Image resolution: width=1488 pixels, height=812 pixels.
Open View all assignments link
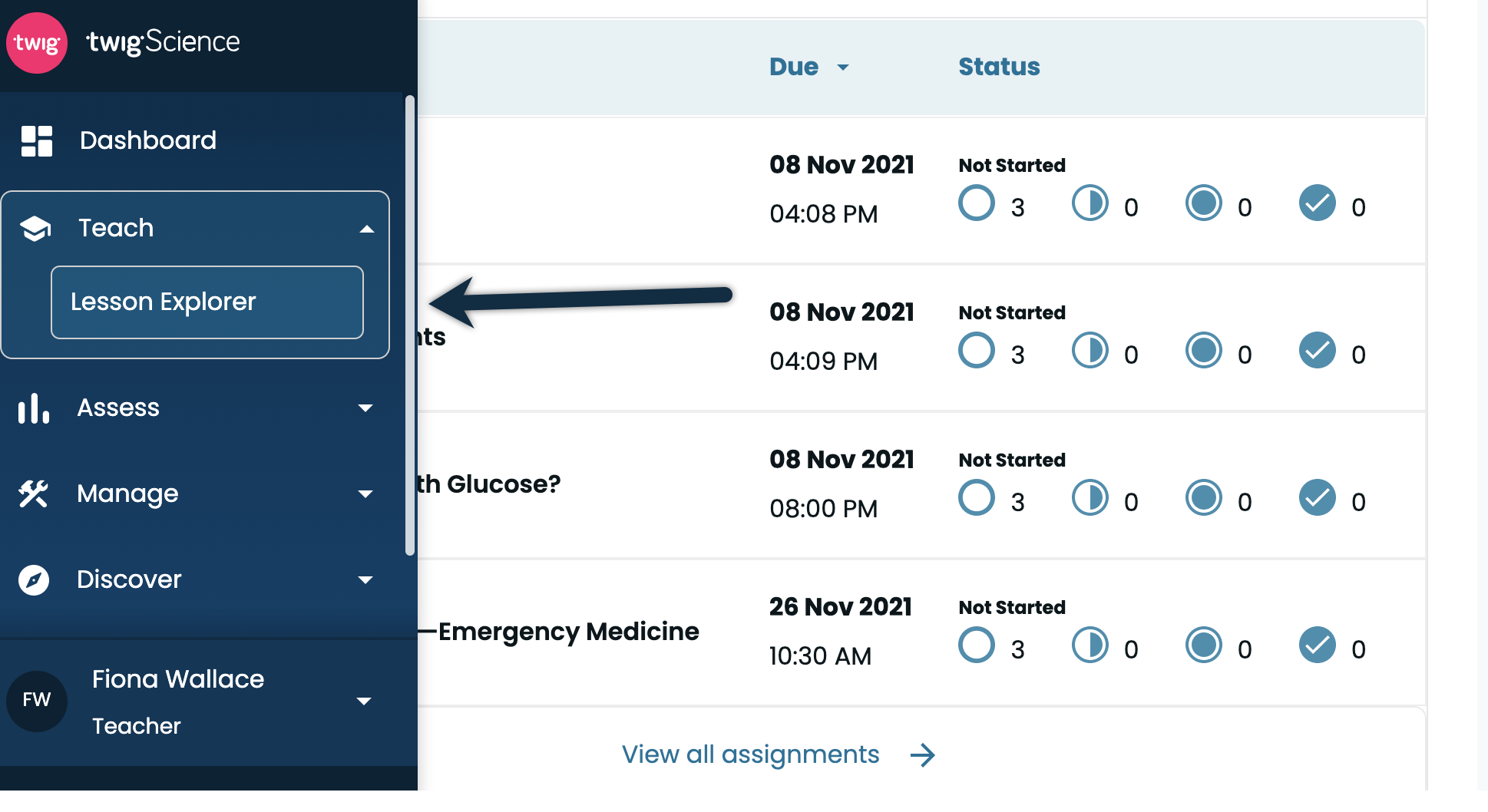[750, 755]
